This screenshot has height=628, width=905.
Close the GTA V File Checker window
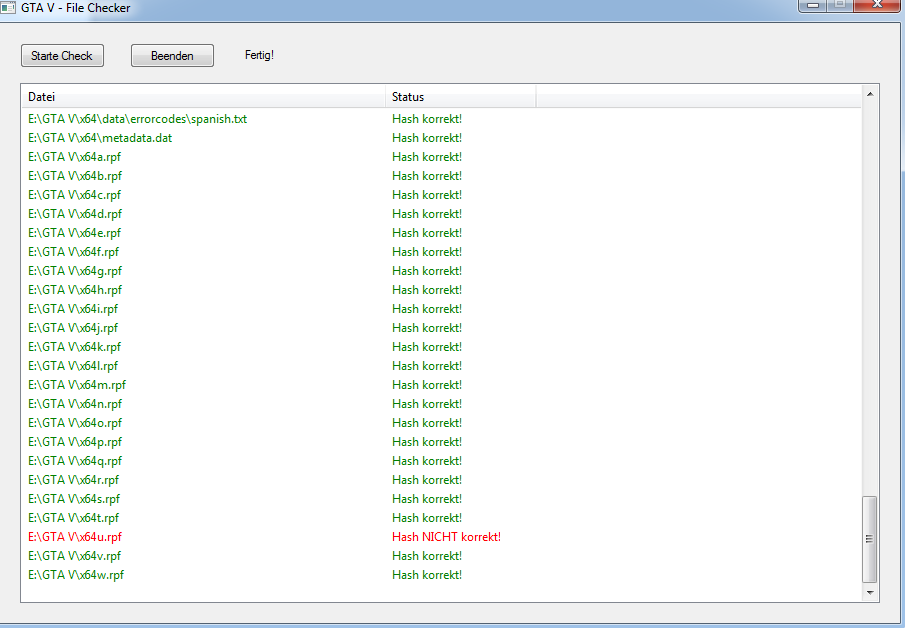pos(877,5)
